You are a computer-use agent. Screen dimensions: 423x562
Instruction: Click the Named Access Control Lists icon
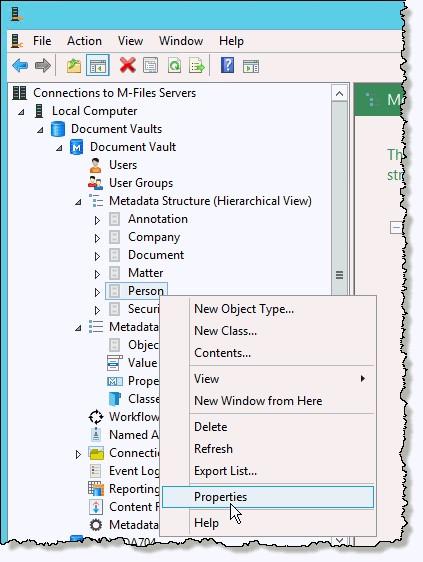coord(96,435)
